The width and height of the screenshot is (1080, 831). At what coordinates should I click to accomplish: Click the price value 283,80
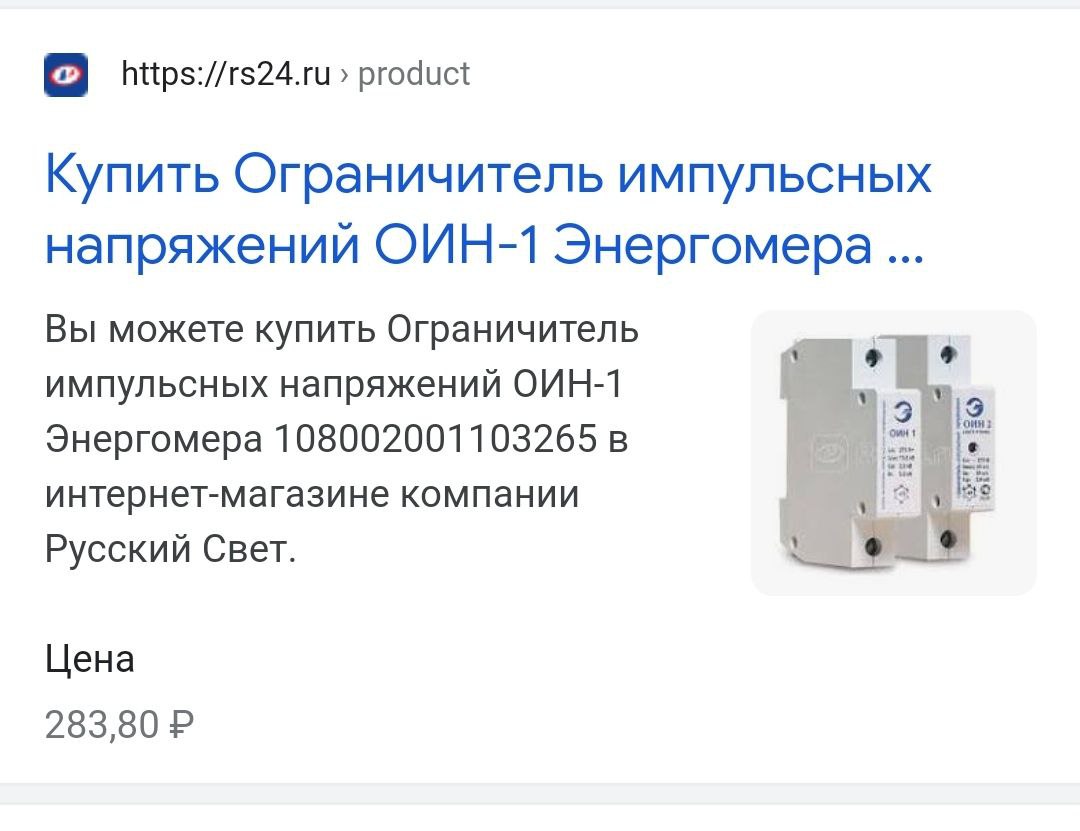click(102, 725)
